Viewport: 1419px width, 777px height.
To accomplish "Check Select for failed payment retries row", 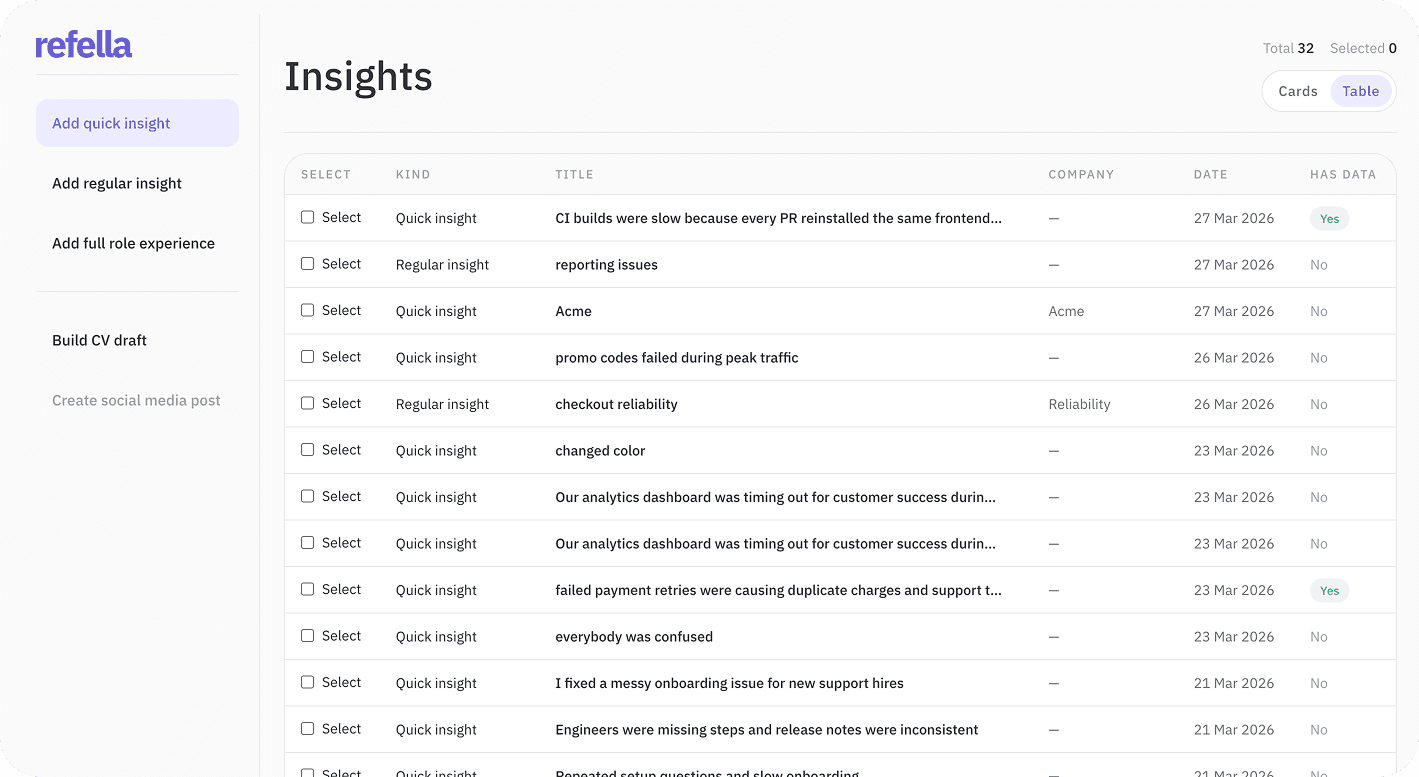I will click(308, 589).
